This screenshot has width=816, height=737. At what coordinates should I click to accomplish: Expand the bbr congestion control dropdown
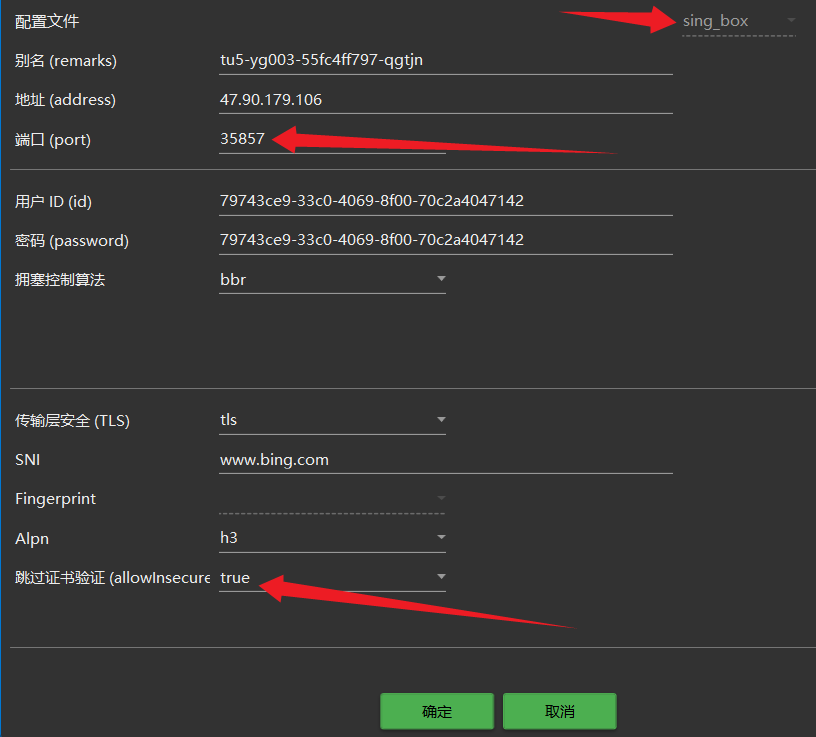[x=332, y=279]
